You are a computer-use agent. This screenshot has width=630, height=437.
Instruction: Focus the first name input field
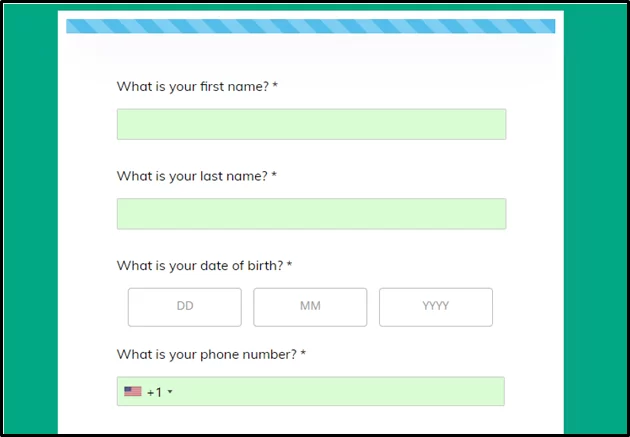311,124
